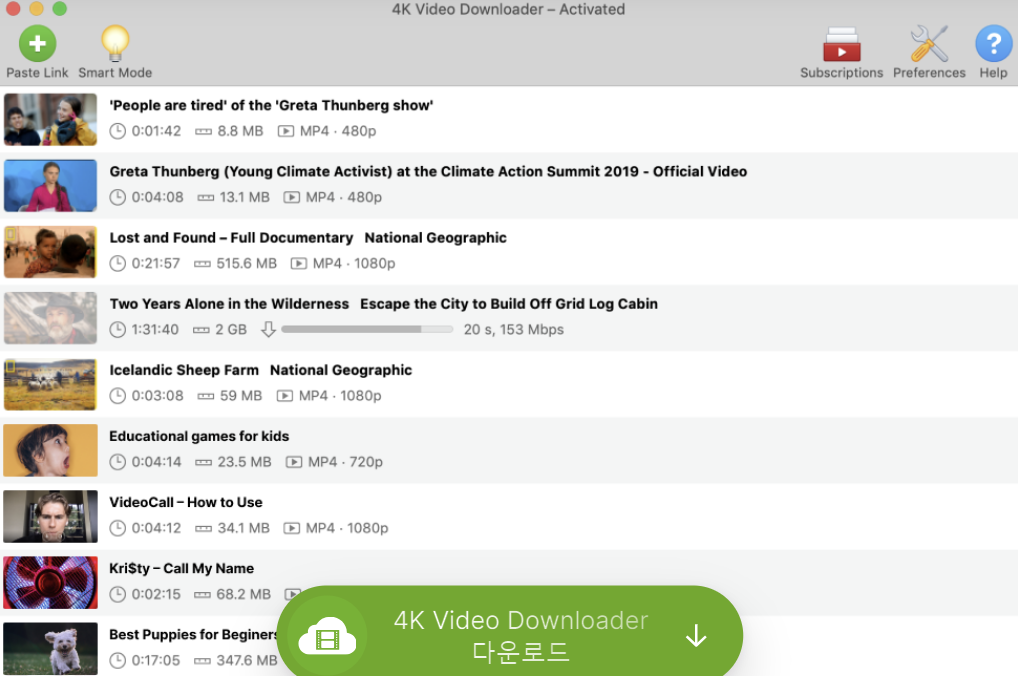Select title "Icelandic Sheep Farm National Geographic"
The width and height of the screenshot is (1018, 676).
[x=260, y=370]
